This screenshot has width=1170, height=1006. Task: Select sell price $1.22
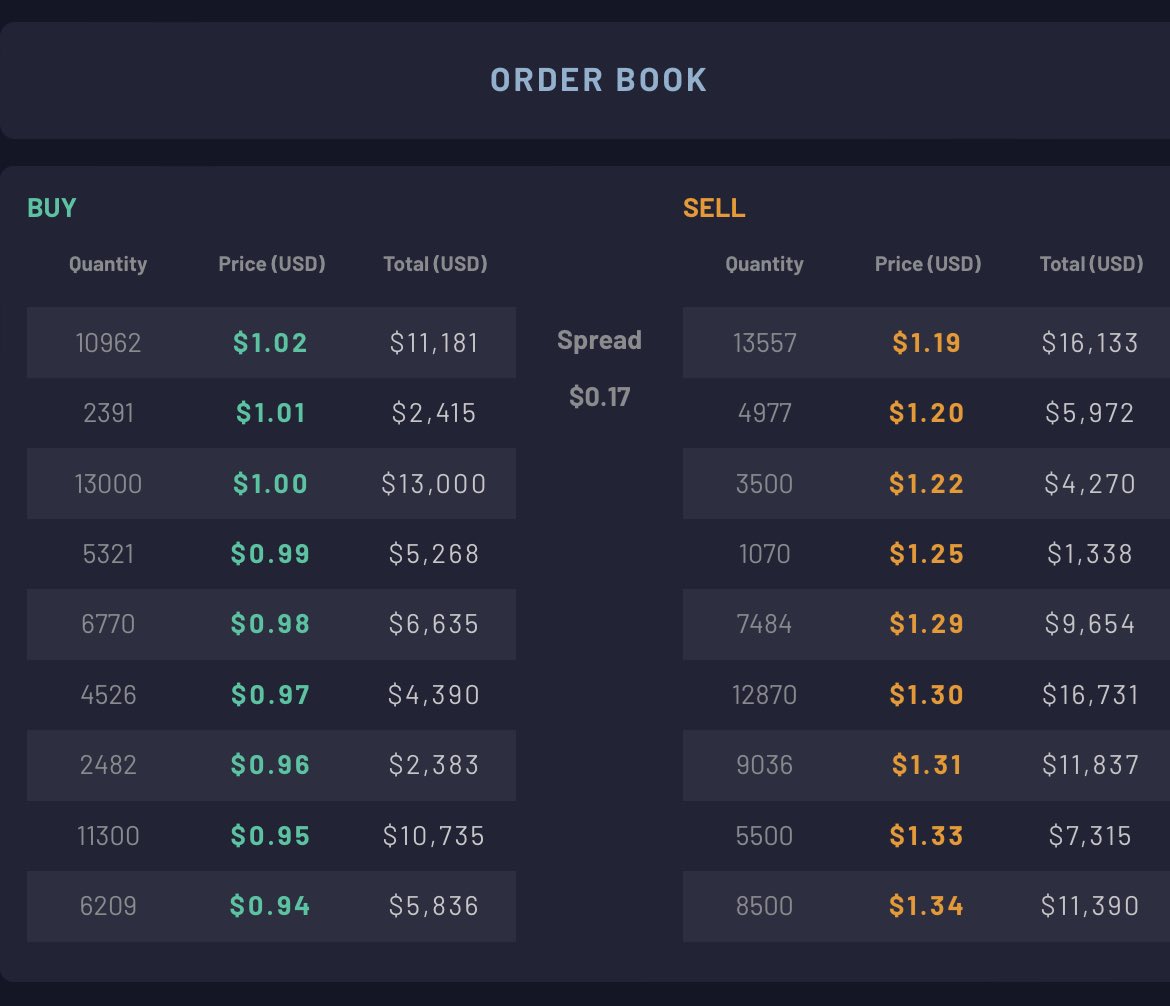[927, 484]
